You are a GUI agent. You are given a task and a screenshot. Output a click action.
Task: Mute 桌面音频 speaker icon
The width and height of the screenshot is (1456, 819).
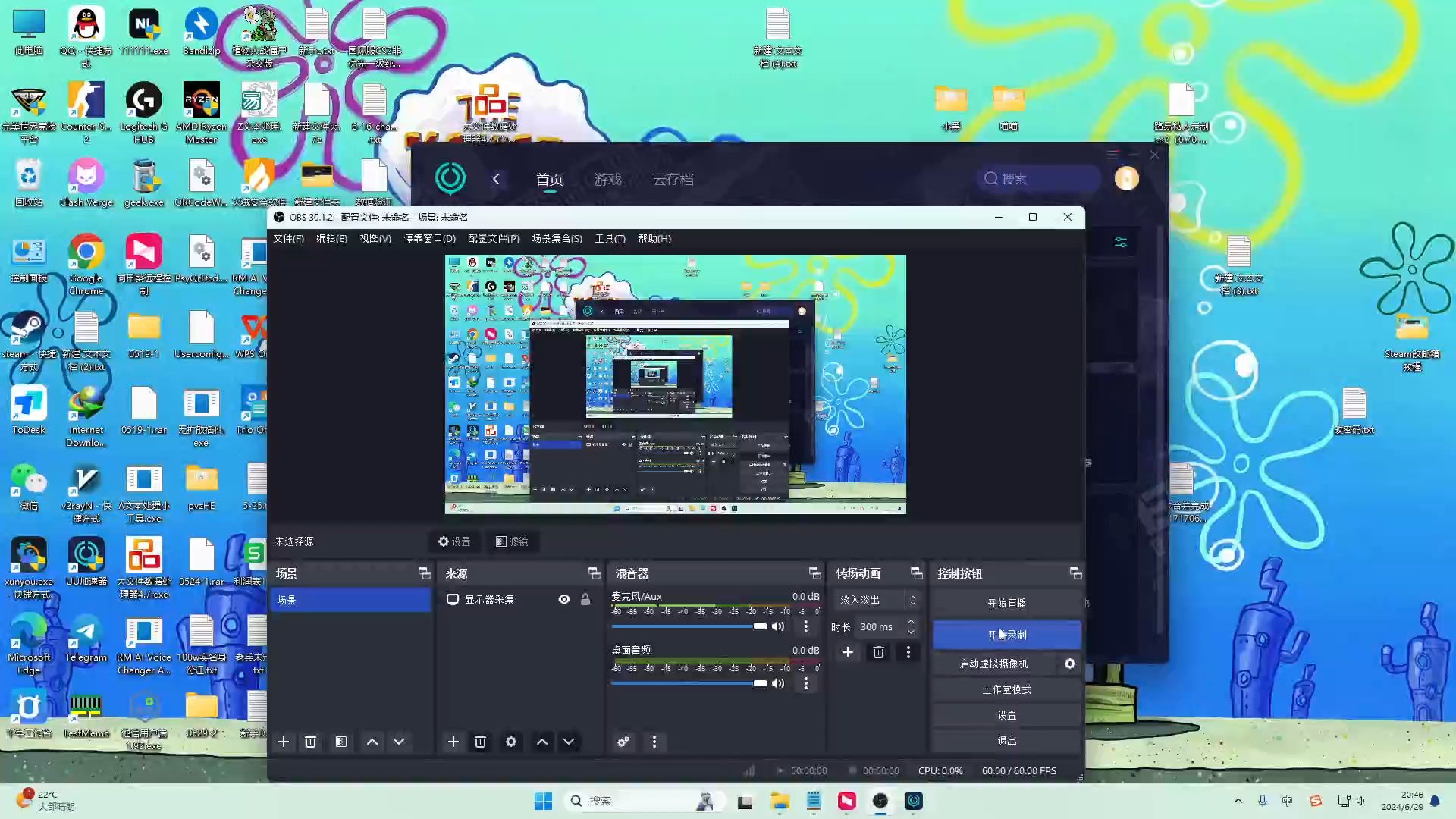click(x=778, y=683)
